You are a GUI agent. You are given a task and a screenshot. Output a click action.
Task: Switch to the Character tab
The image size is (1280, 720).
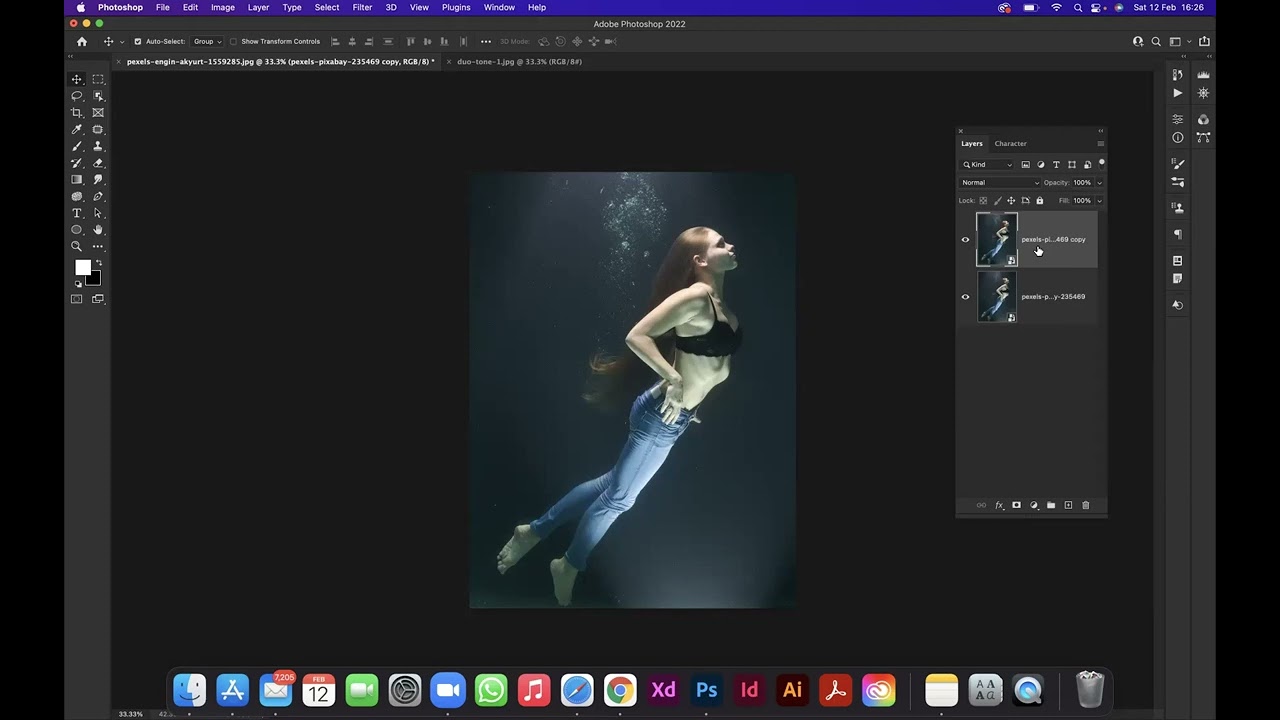point(1010,143)
